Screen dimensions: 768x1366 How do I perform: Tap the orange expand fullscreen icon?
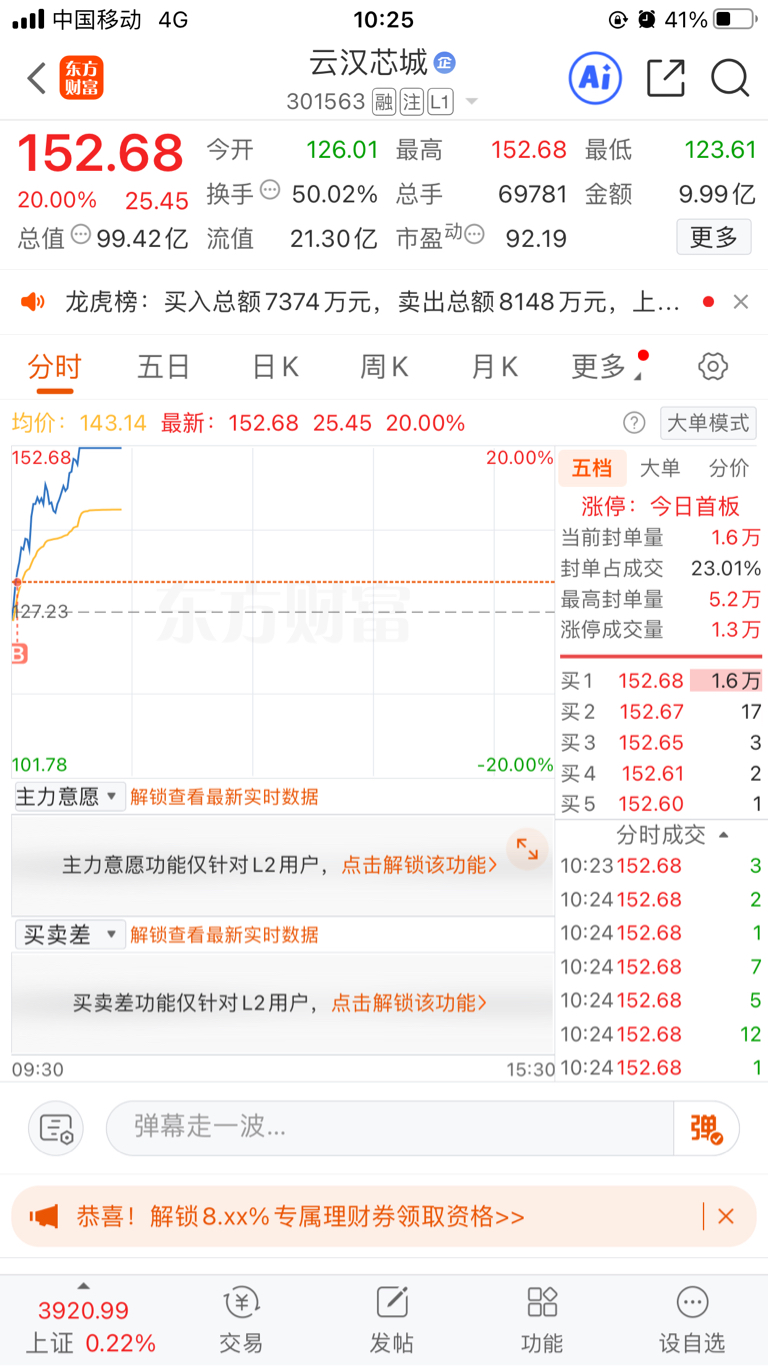(x=527, y=850)
